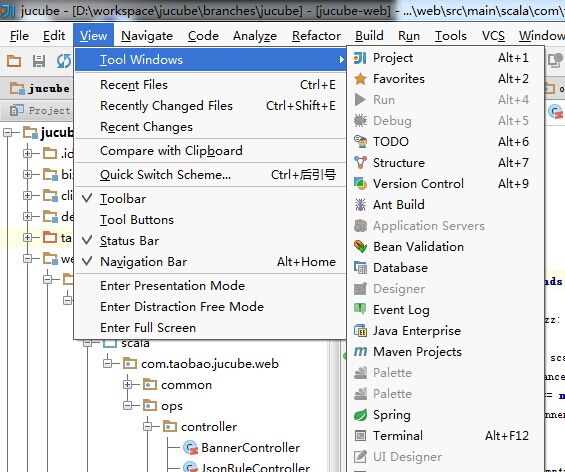
Task: Open the Code menu
Action: 203,36
